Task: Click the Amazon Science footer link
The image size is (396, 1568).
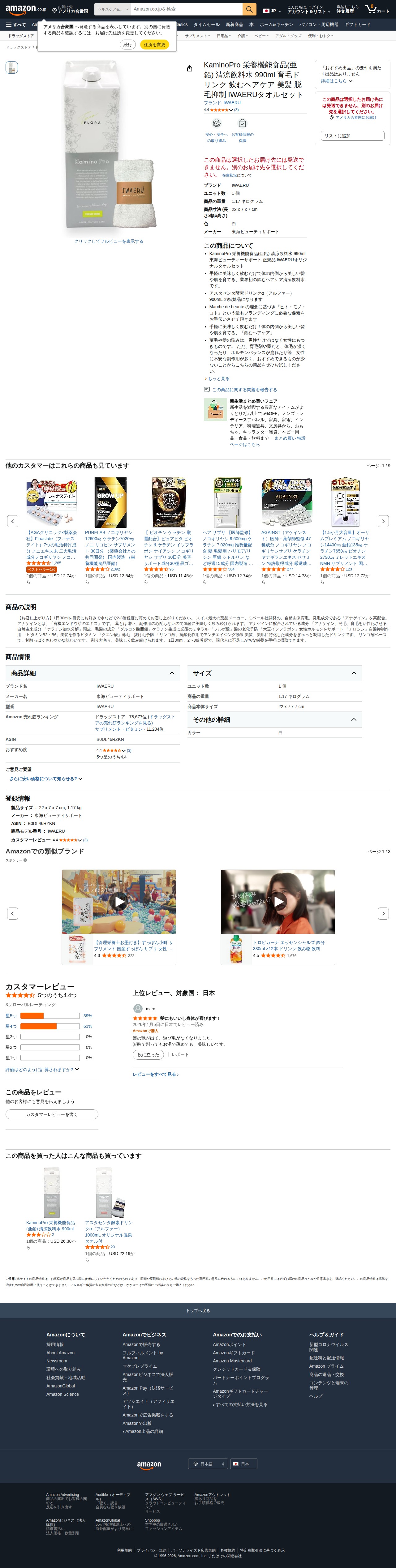Action: [x=63, y=1394]
